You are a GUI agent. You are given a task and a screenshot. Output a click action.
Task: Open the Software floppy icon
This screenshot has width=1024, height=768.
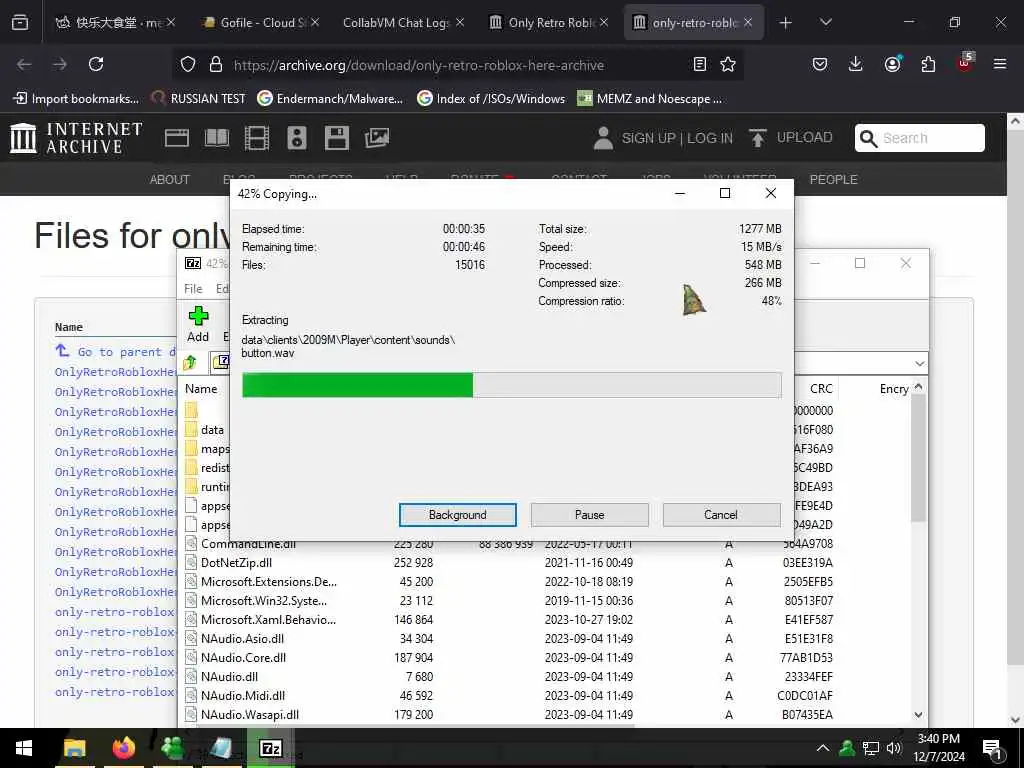[x=337, y=138]
